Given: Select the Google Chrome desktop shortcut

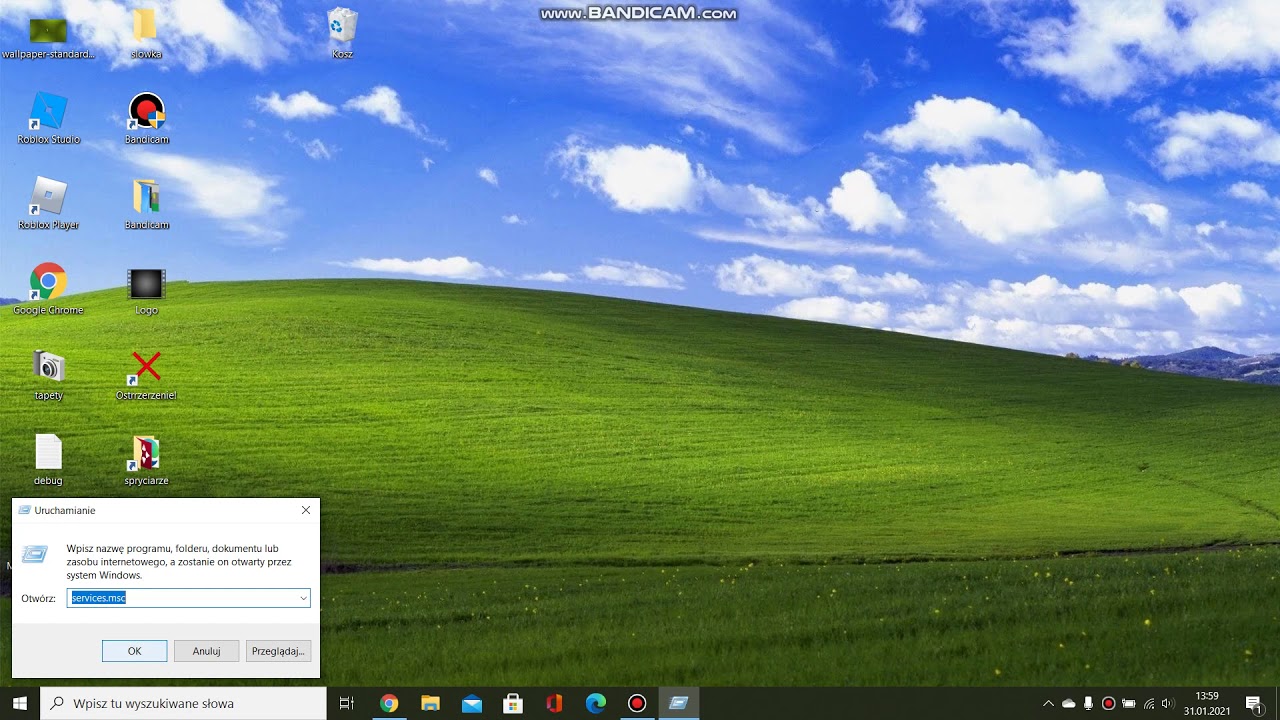Looking at the screenshot, I should (48, 290).
